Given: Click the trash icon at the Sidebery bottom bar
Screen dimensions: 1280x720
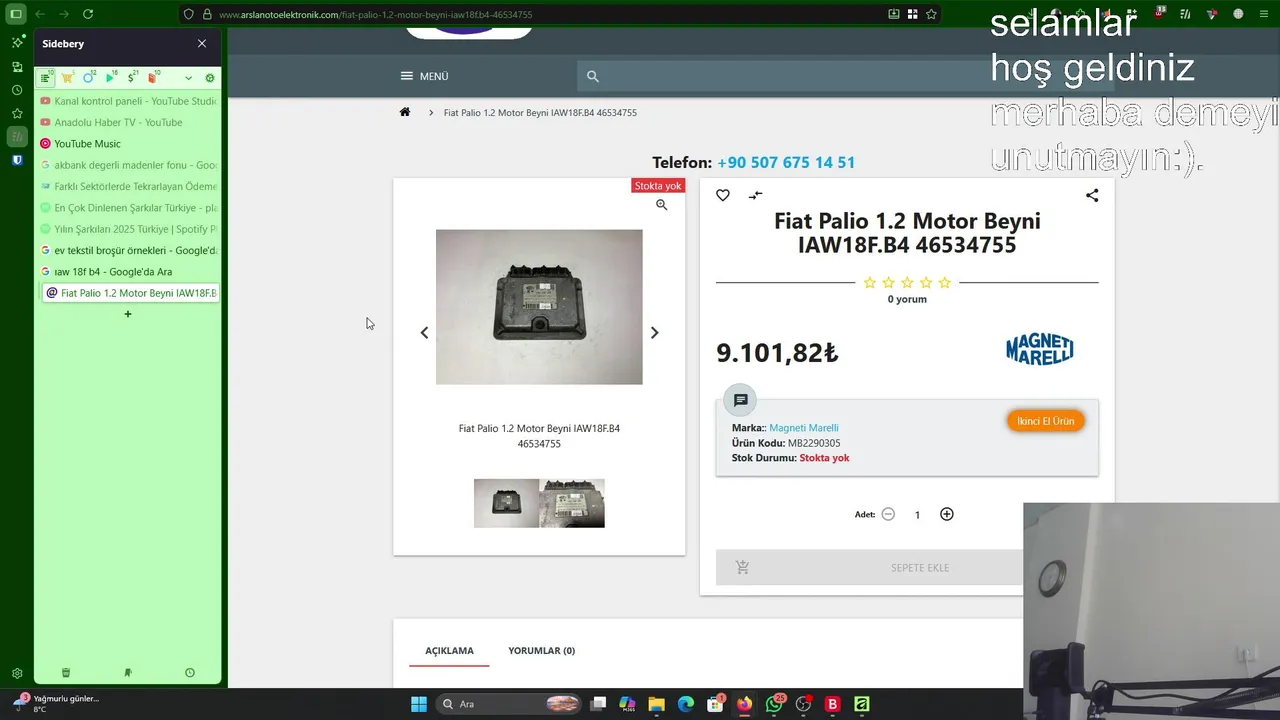Looking at the screenshot, I should [x=66, y=673].
